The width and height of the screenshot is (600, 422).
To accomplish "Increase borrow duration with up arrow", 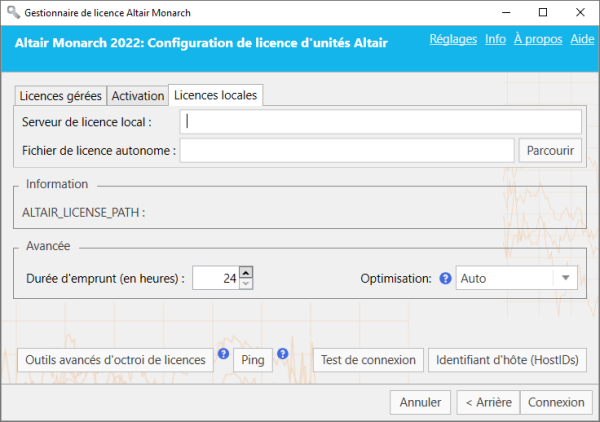I will [x=246, y=272].
